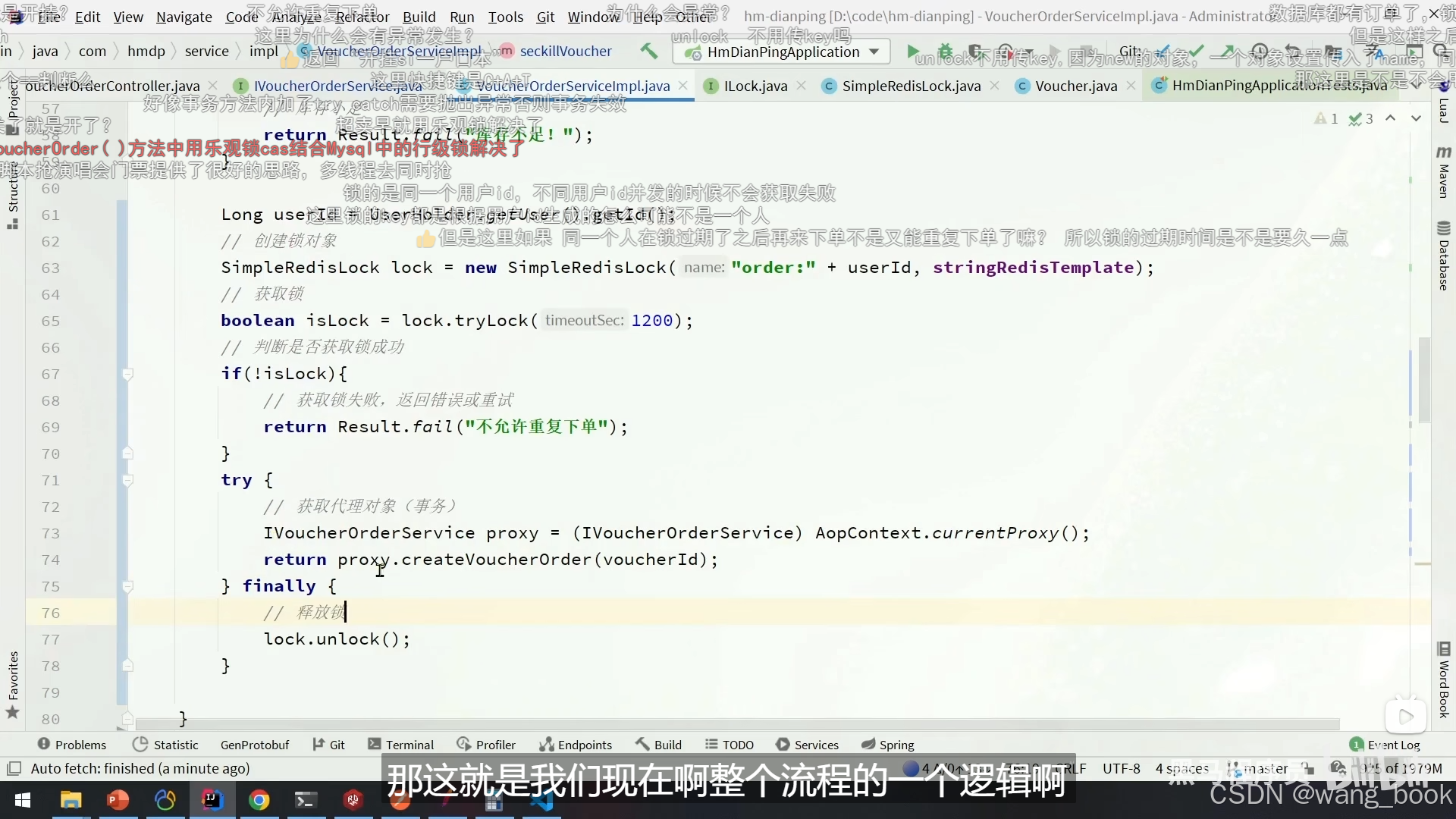1456x819 pixels.
Task: Open the Spring tool window
Action: click(x=888, y=745)
